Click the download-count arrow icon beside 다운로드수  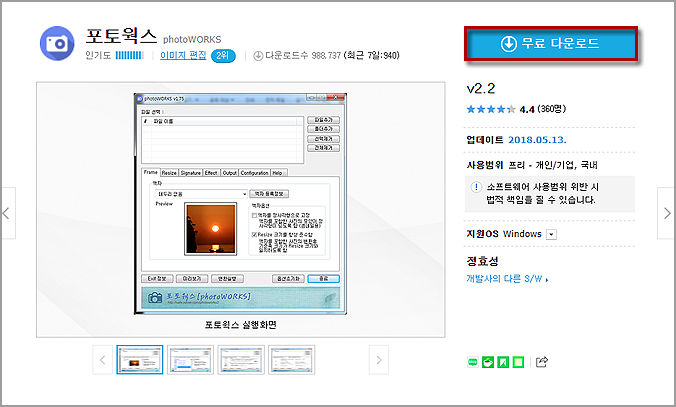258,56
